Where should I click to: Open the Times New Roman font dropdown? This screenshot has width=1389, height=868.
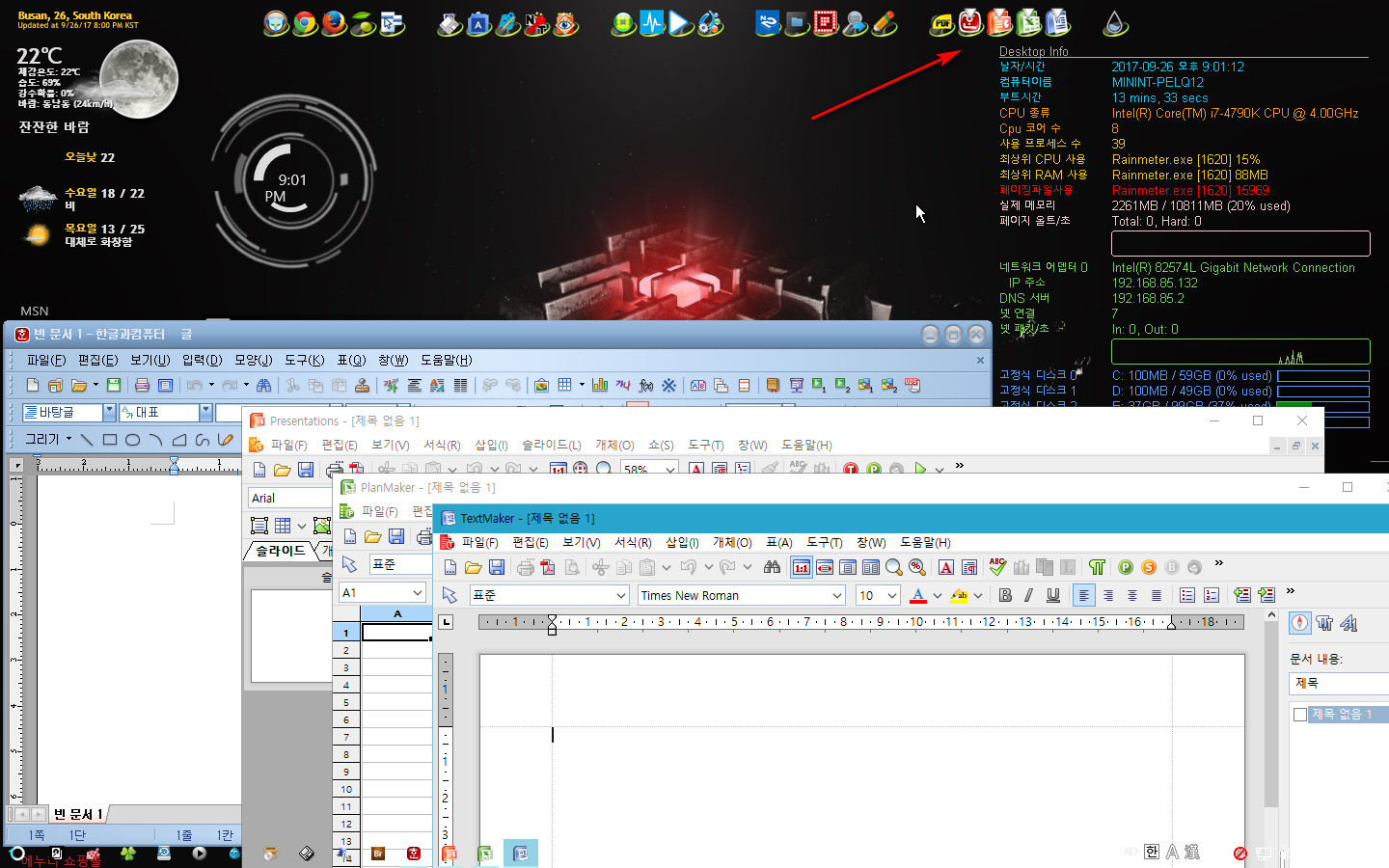[x=836, y=595]
